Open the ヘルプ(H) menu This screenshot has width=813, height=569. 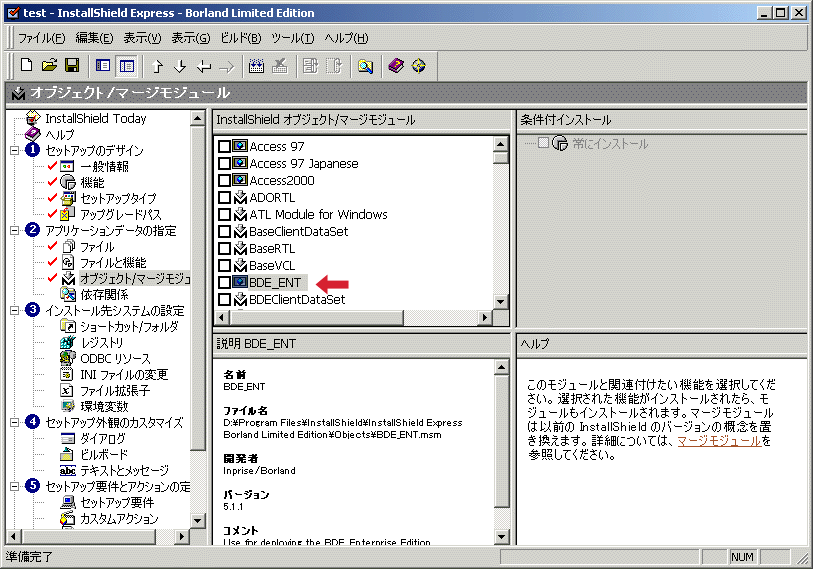[x=346, y=38]
